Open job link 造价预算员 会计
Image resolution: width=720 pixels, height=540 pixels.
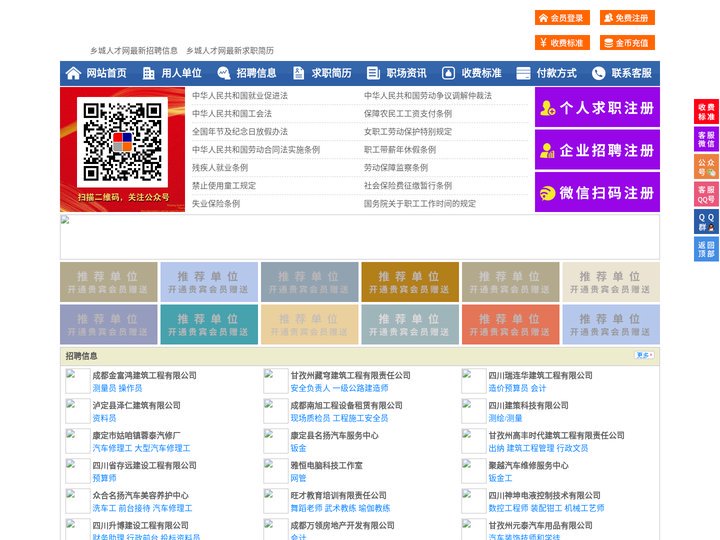tap(517, 388)
